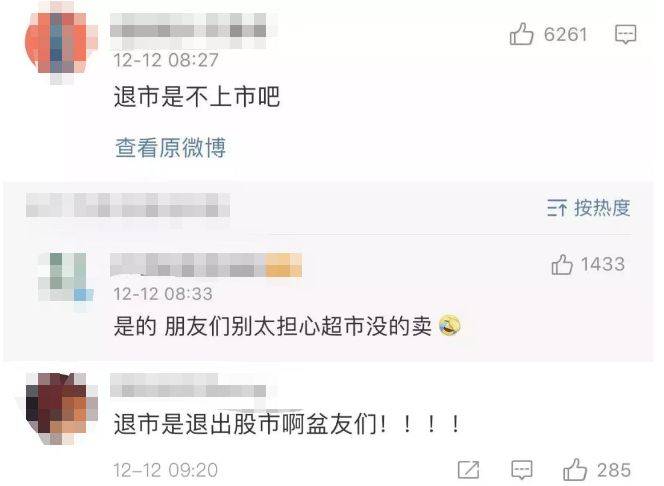The height and width of the screenshot is (486, 664).
Task: Change sort order via 按热度
Action: (x=602, y=208)
